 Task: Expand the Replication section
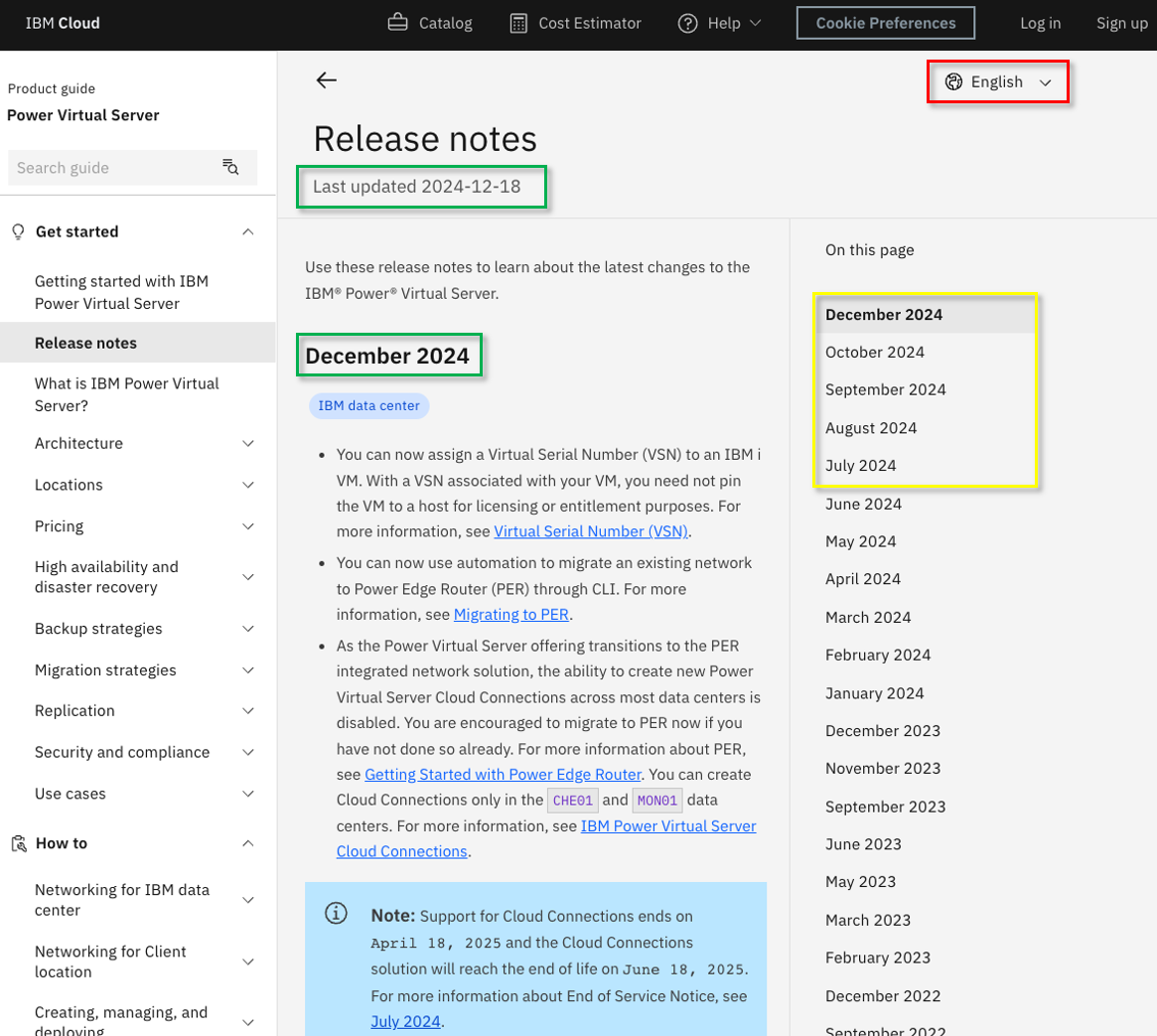248,710
